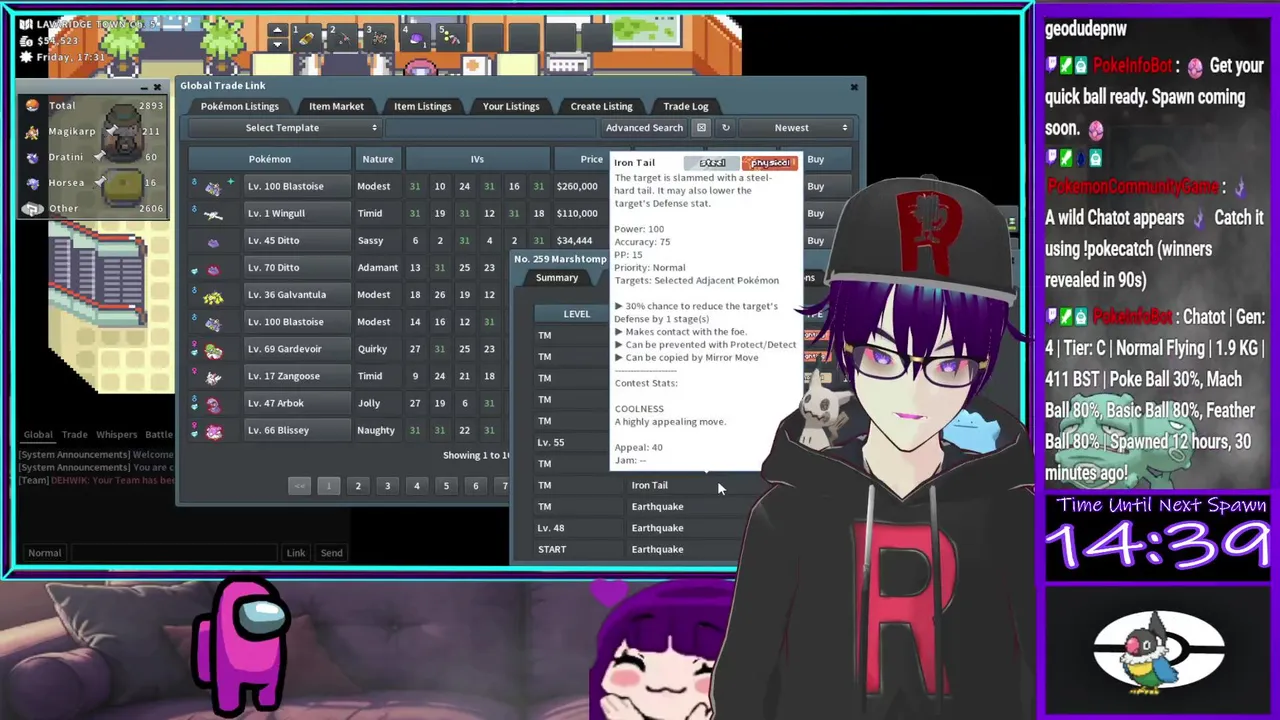The width and height of the screenshot is (1280, 720).
Task: Open Advanced Search
Action: point(644,128)
